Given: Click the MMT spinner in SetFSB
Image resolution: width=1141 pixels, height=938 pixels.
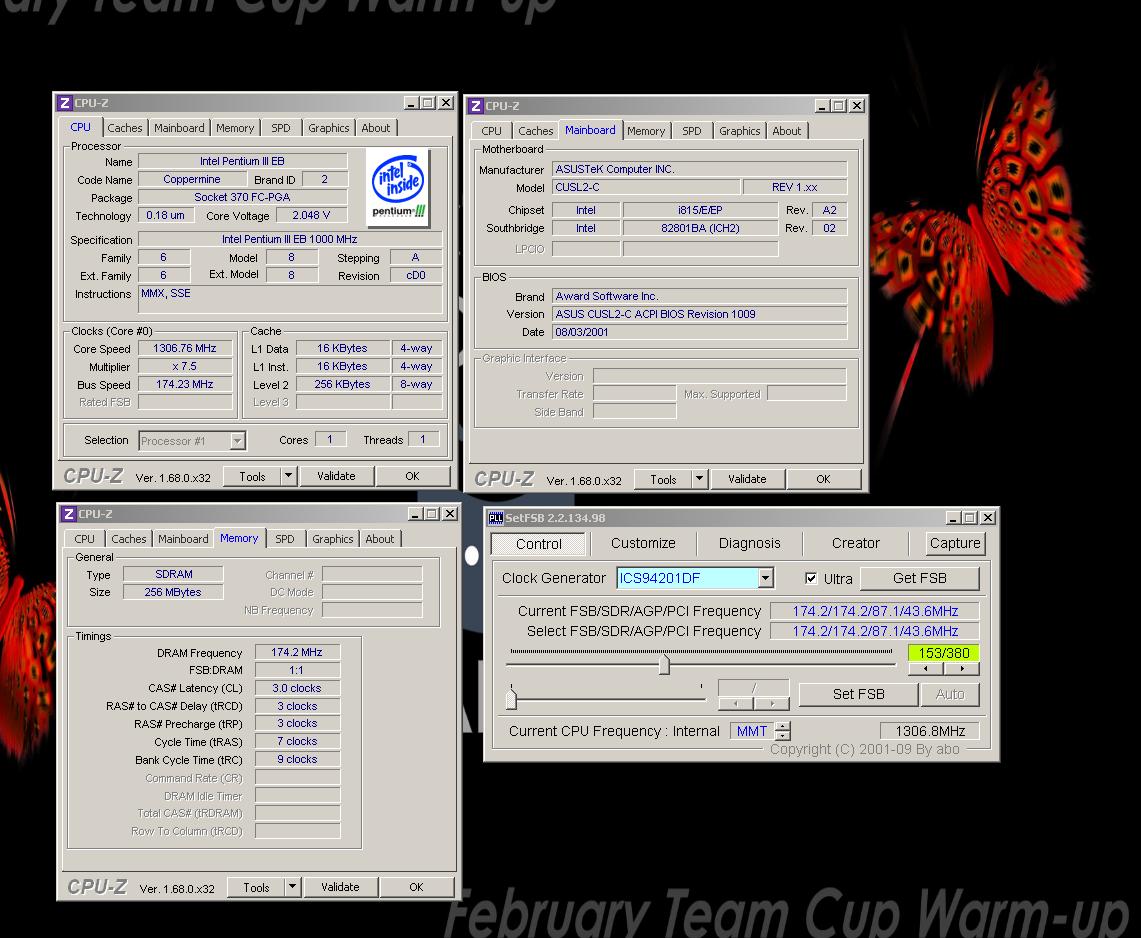Looking at the screenshot, I should click(x=782, y=731).
